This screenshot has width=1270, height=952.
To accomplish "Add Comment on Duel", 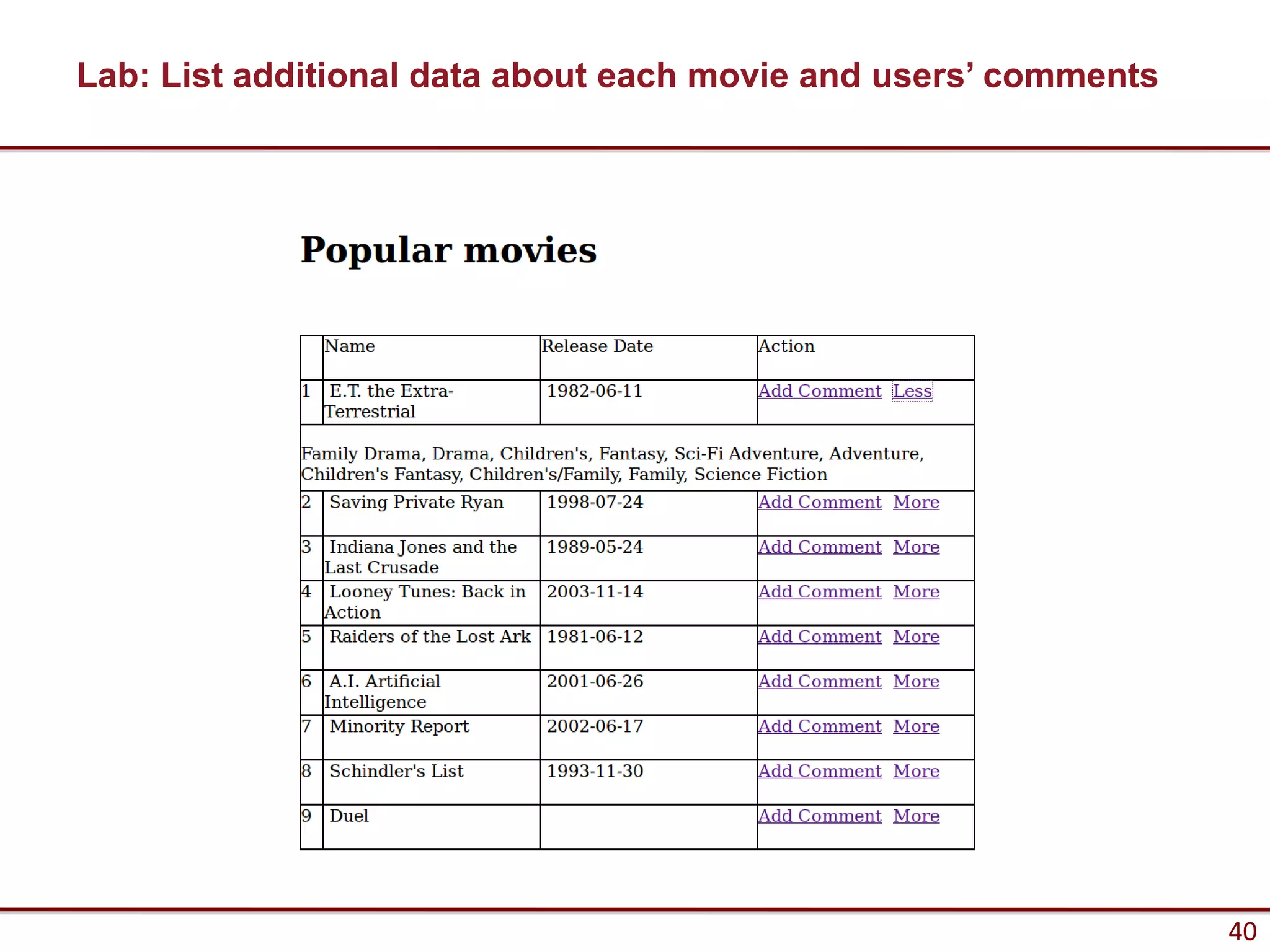I will [819, 816].
